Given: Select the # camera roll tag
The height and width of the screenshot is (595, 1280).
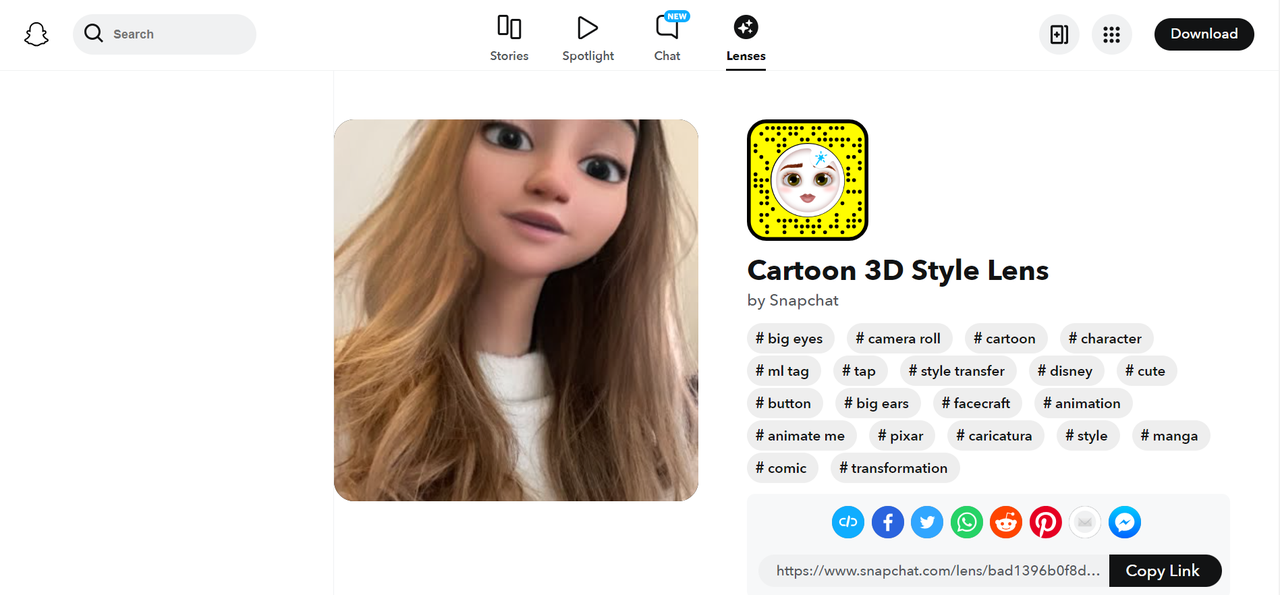Looking at the screenshot, I should coord(898,338).
